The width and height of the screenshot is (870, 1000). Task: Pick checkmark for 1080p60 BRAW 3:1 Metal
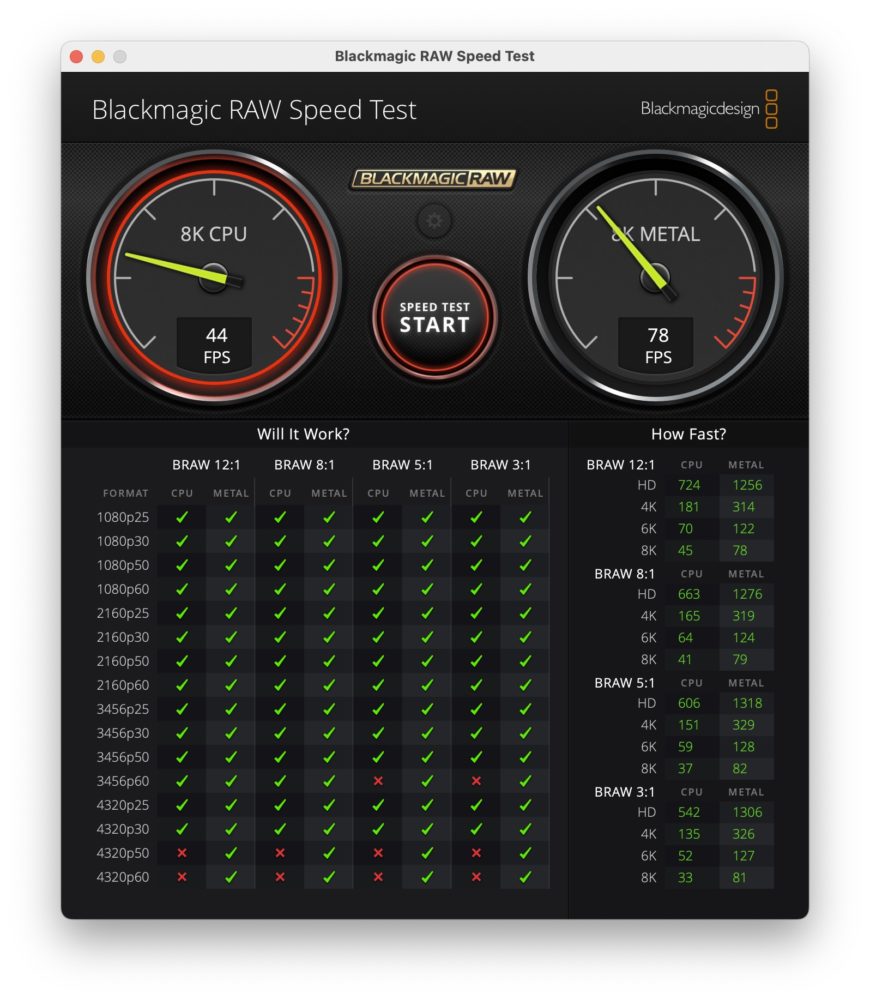click(526, 589)
